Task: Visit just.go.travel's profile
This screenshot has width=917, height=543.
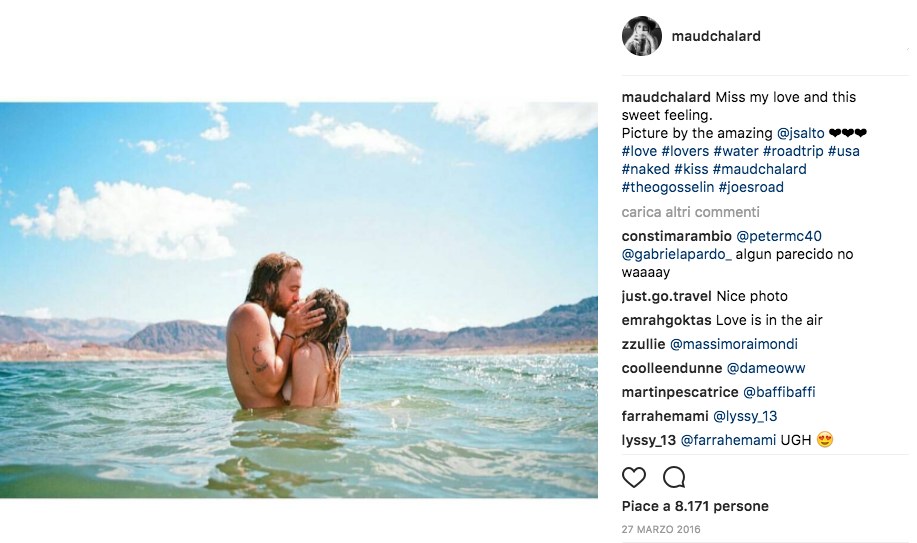Action: coord(668,296)
